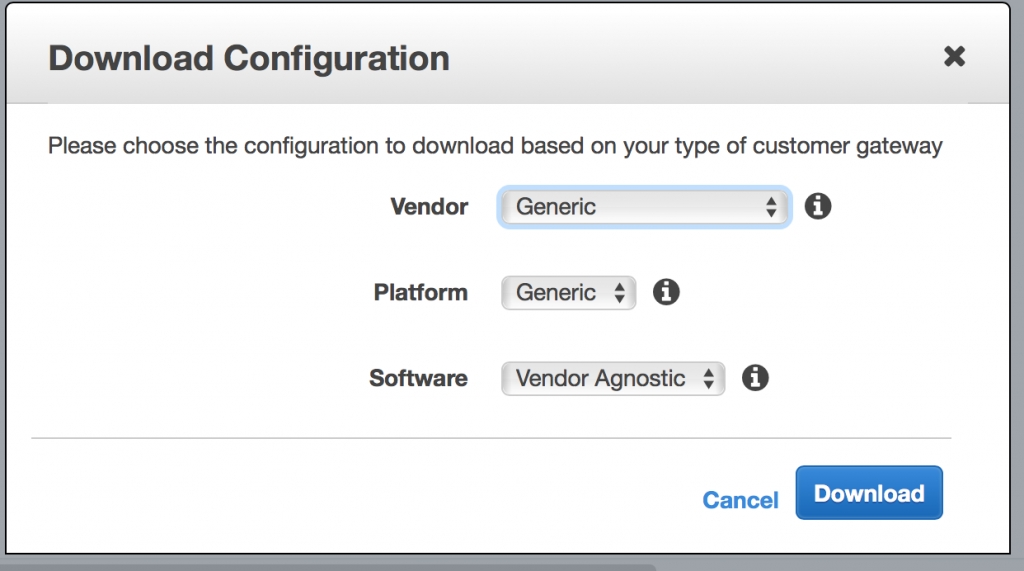Click the Platform field label
The width and height of the screenshot is (1024, 571).
420,293
